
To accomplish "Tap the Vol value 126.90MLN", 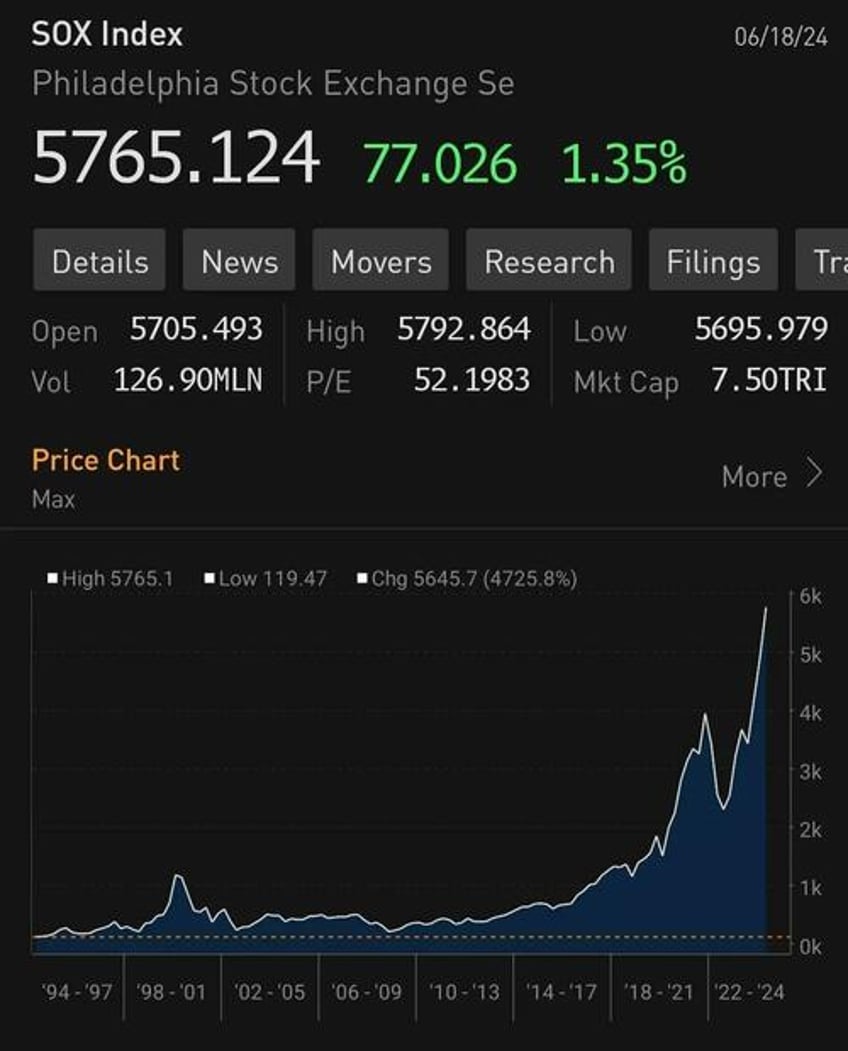I will (x=188, y=380).
